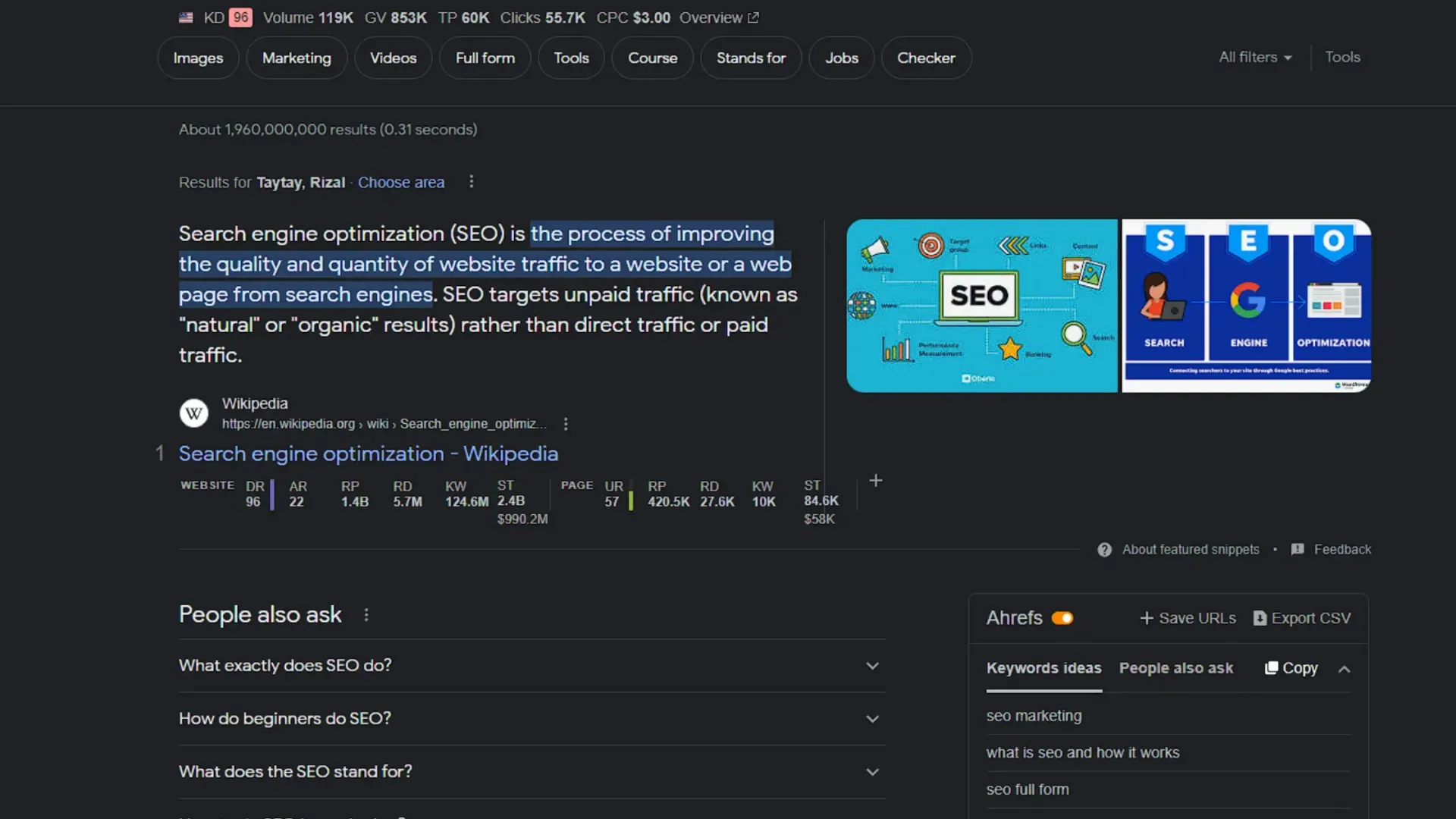Click the US flag country icon
Image resolution: width=1456 pixels, height=819 pixels.
click(x=186, y=17)
